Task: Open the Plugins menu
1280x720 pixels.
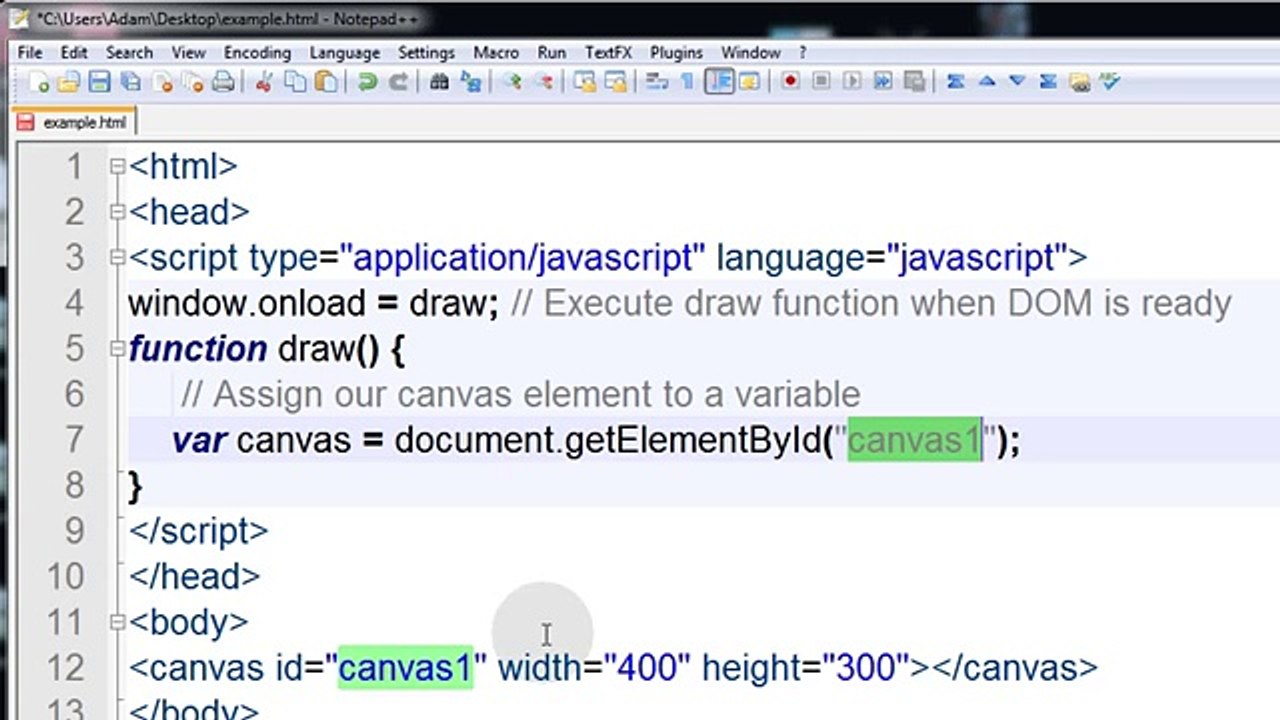Action: click(x=678, y=52)
